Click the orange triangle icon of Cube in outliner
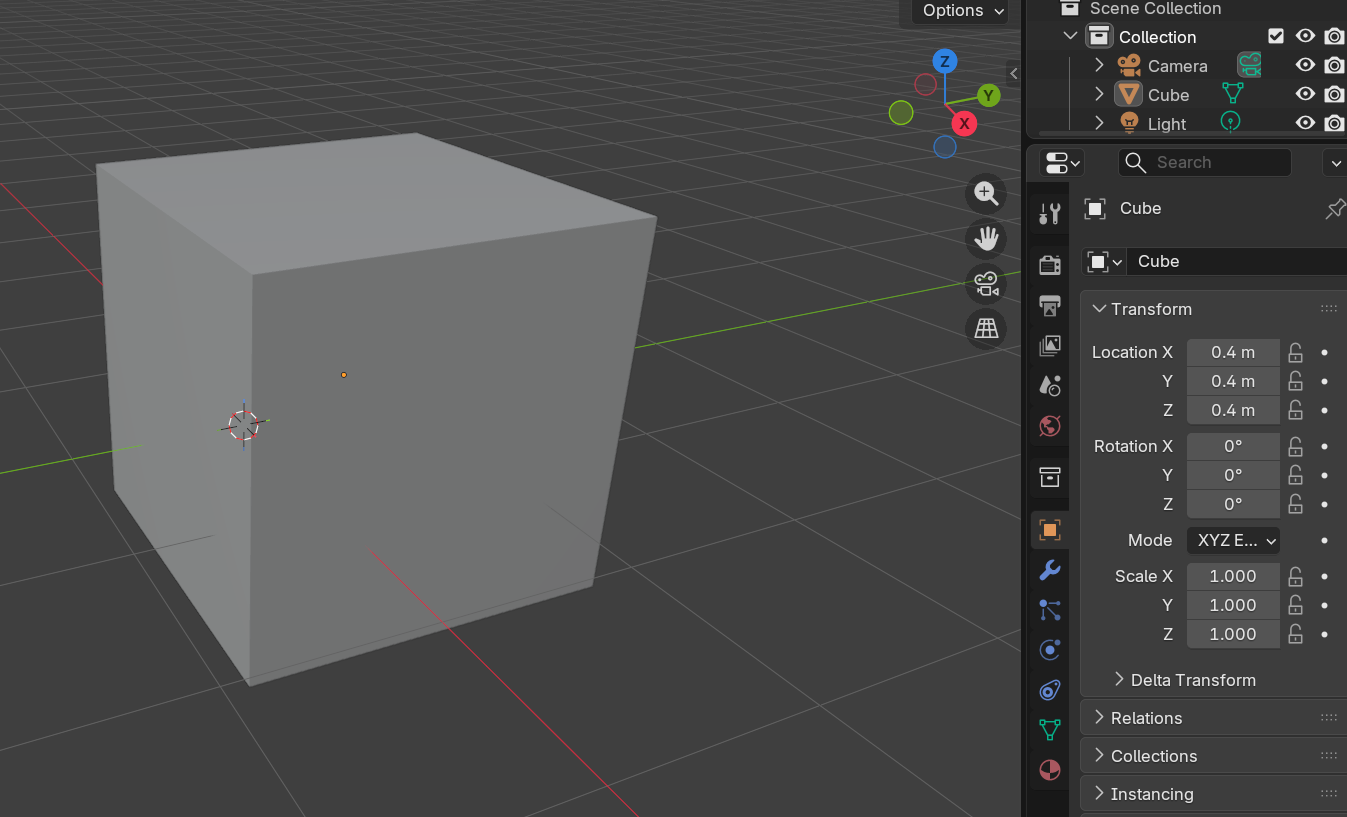 coord(1129,94)
